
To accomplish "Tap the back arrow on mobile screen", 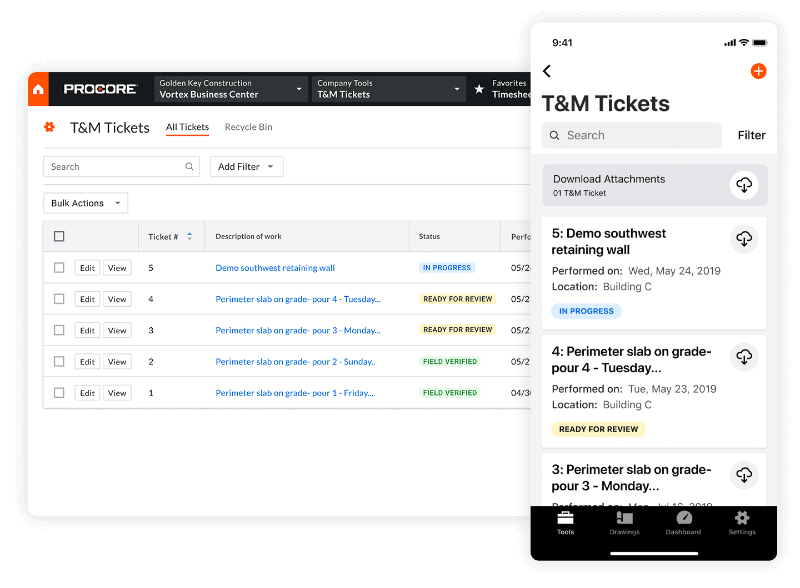I will 547,71.
